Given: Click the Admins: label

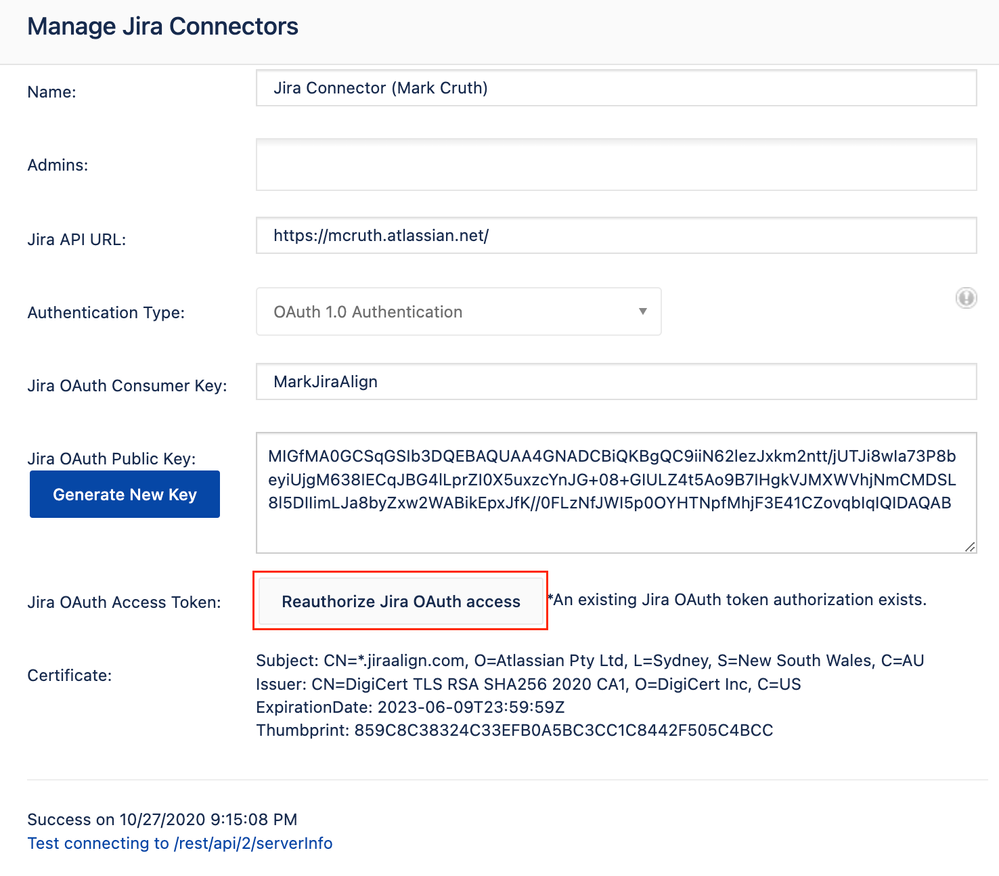Looking at the screenshot, I should (57, 165).
